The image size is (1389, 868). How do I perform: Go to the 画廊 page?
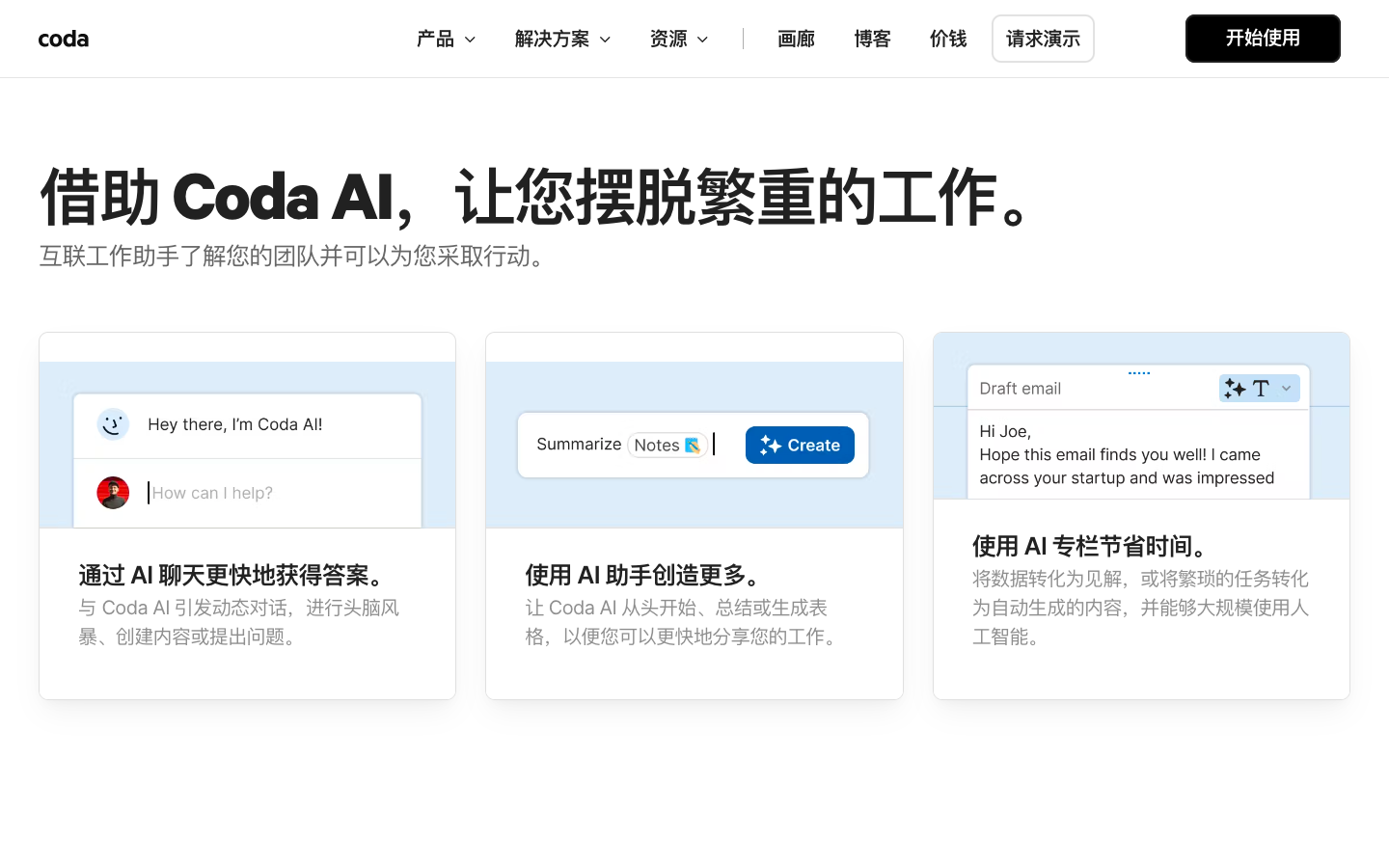coord(796,39)
